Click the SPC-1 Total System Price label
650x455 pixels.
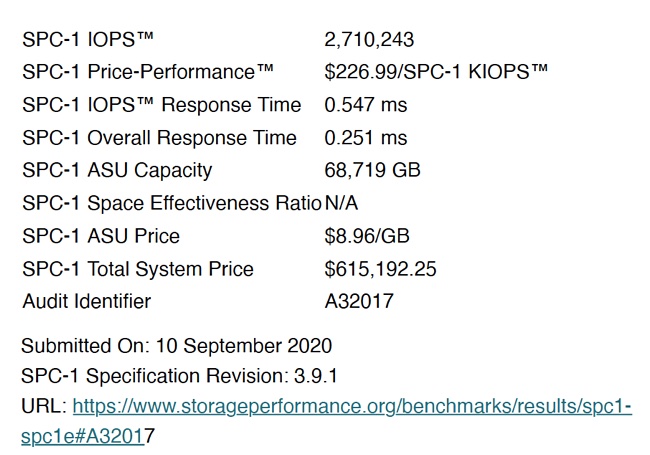pyautogui.click(x=138, y=269)
